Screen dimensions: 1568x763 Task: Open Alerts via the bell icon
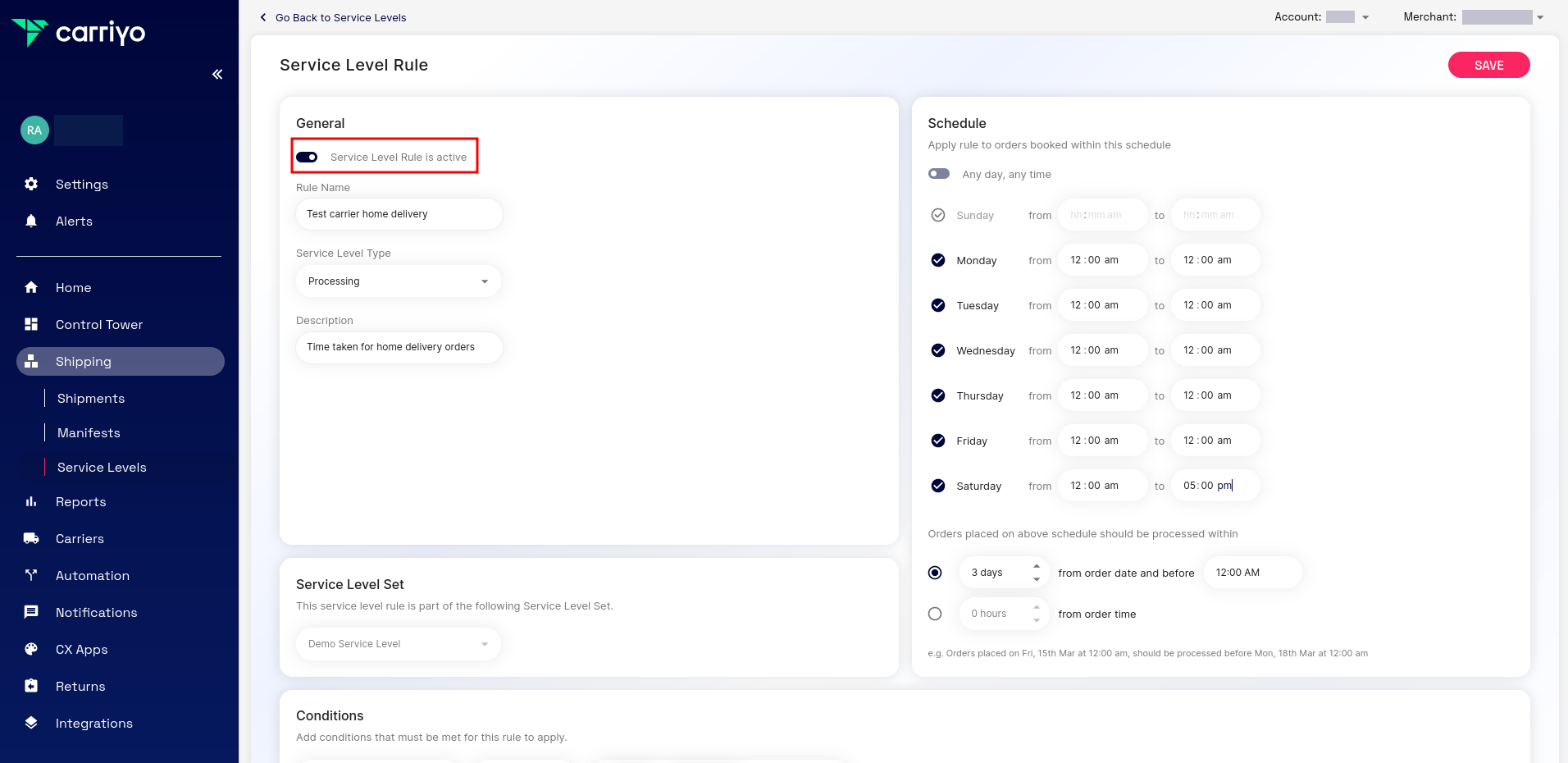tap(30, 221)
